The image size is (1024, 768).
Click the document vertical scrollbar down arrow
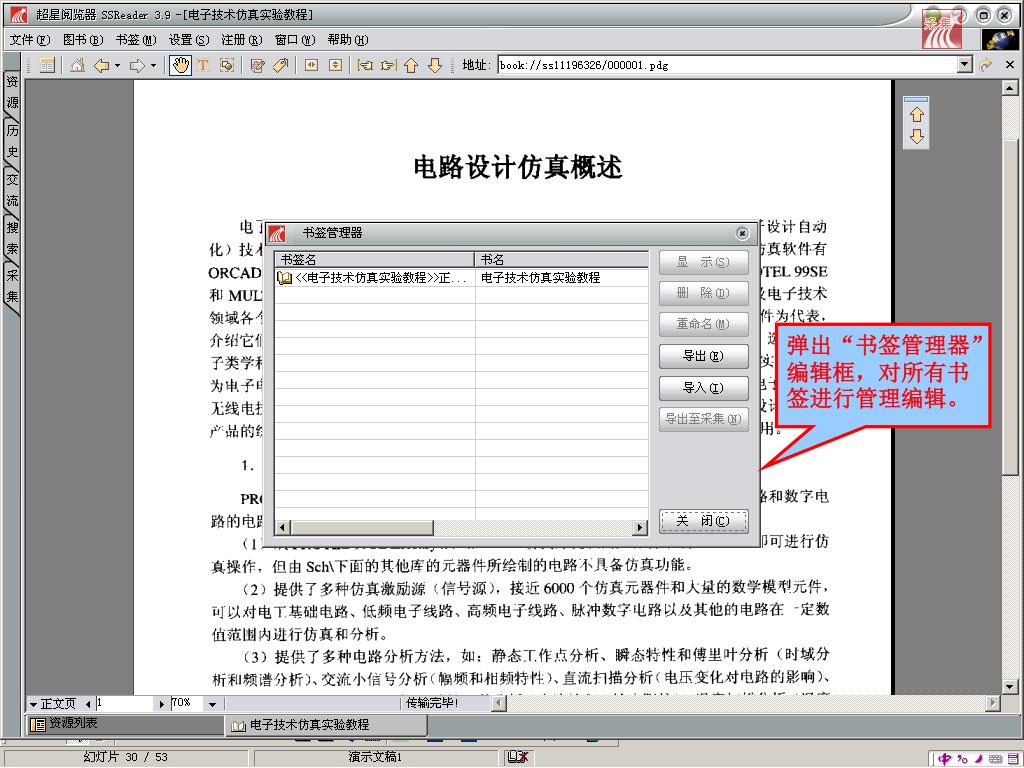pyautogui.click(x=1010, y=686)
